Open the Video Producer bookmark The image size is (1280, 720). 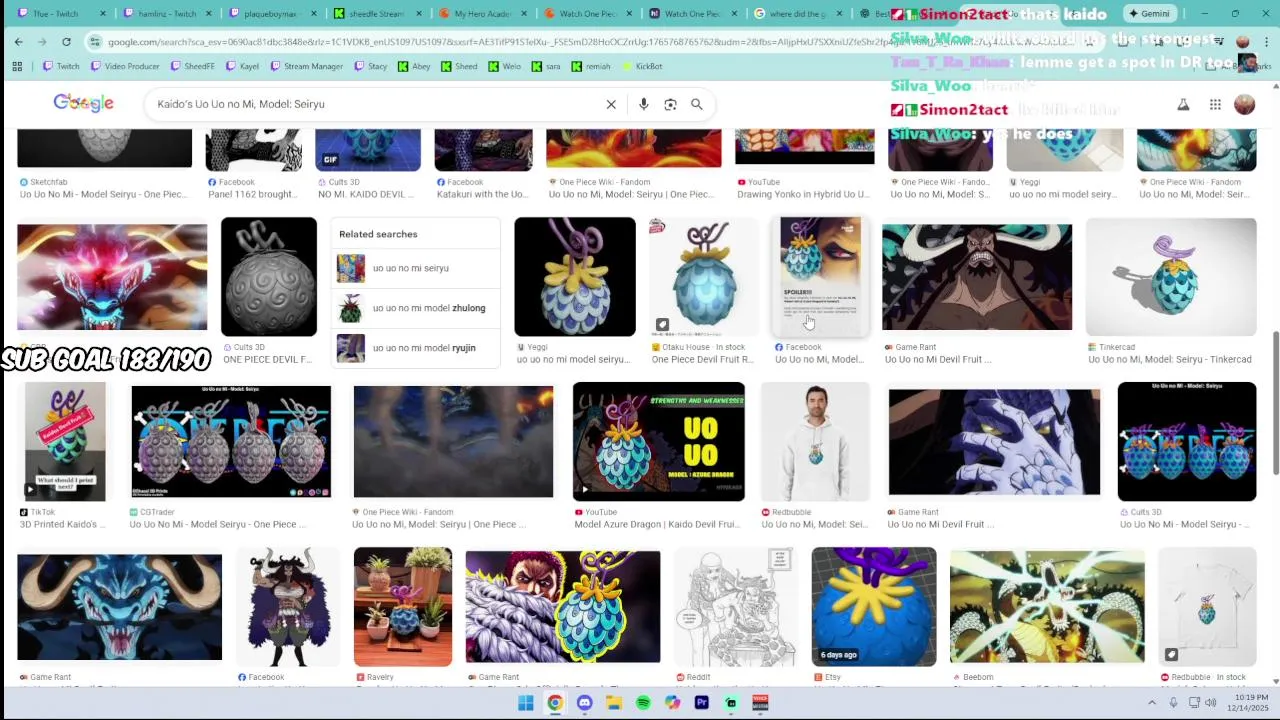[x=125, y=66]
